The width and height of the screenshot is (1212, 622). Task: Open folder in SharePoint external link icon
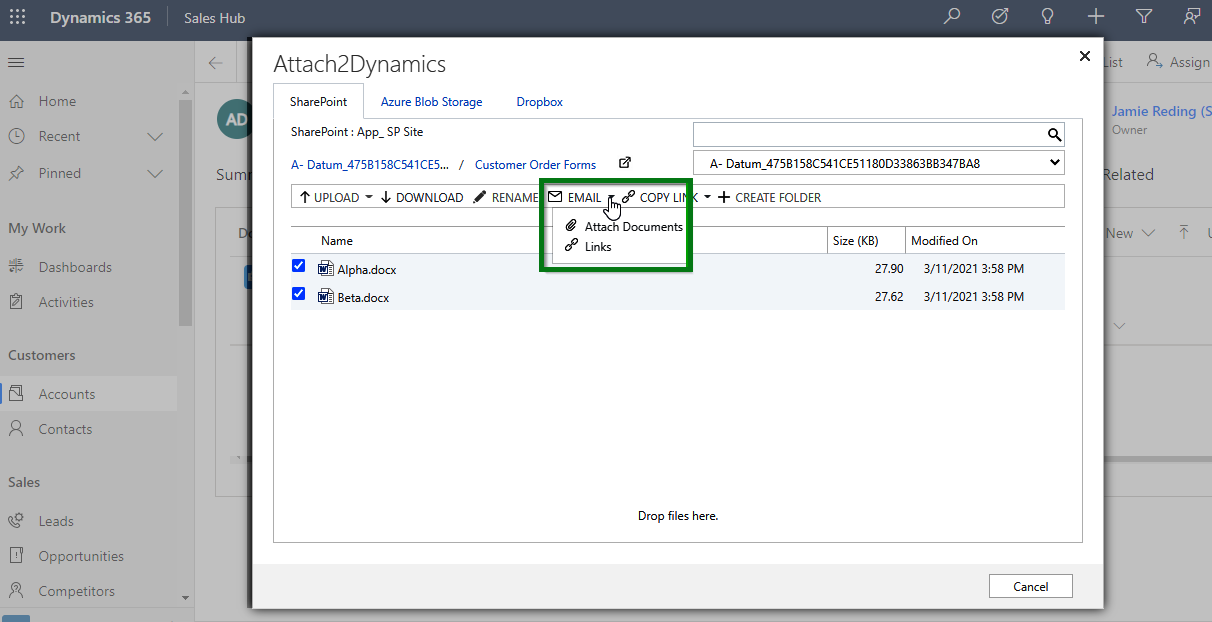pyautogui.click(x=625, y=163)
